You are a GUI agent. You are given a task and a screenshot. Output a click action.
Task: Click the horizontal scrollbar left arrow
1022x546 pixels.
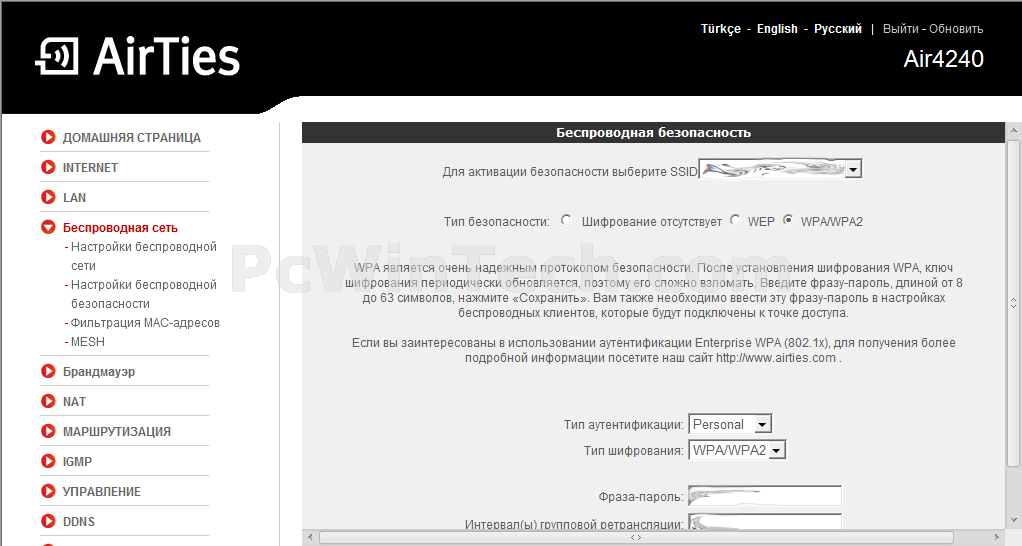click(x=310, y=538)
